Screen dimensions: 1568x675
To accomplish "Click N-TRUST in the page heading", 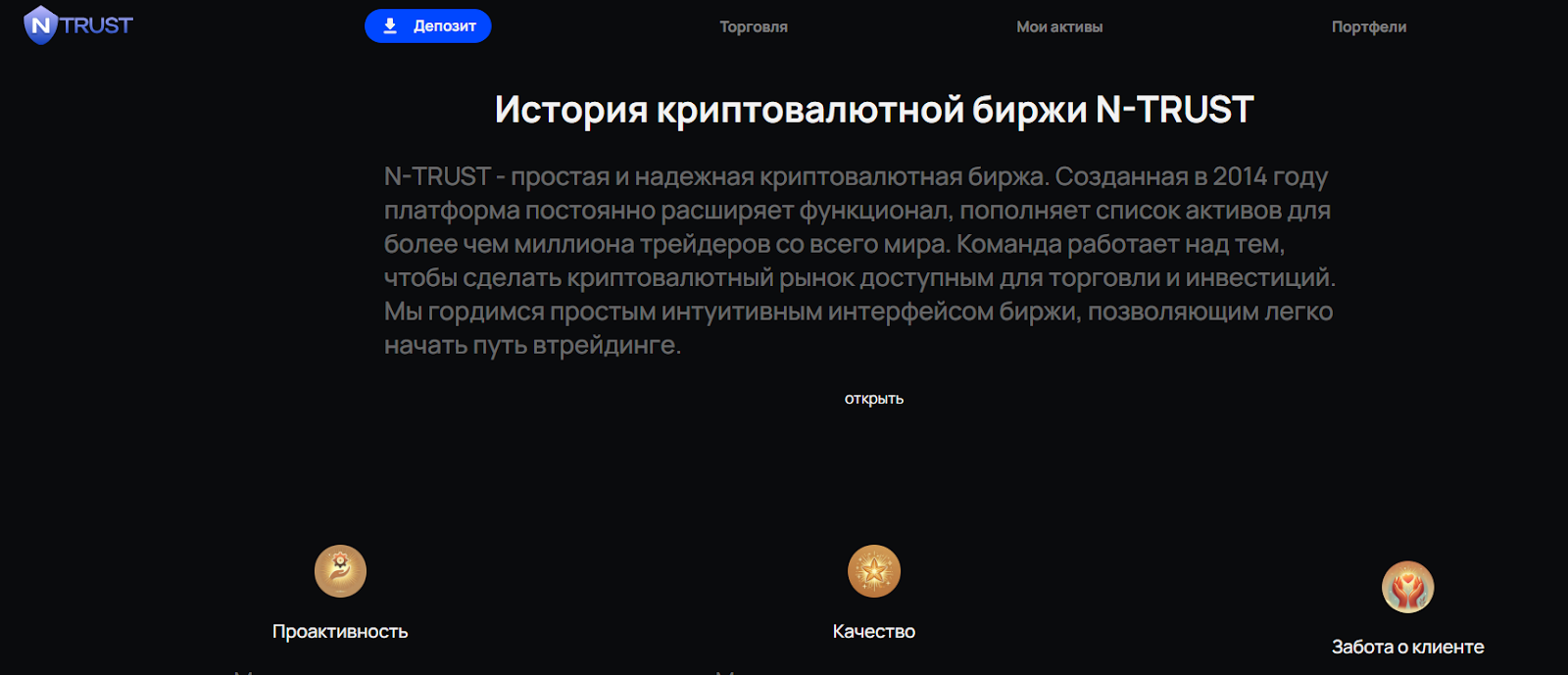I will [x=1174, y=110].
